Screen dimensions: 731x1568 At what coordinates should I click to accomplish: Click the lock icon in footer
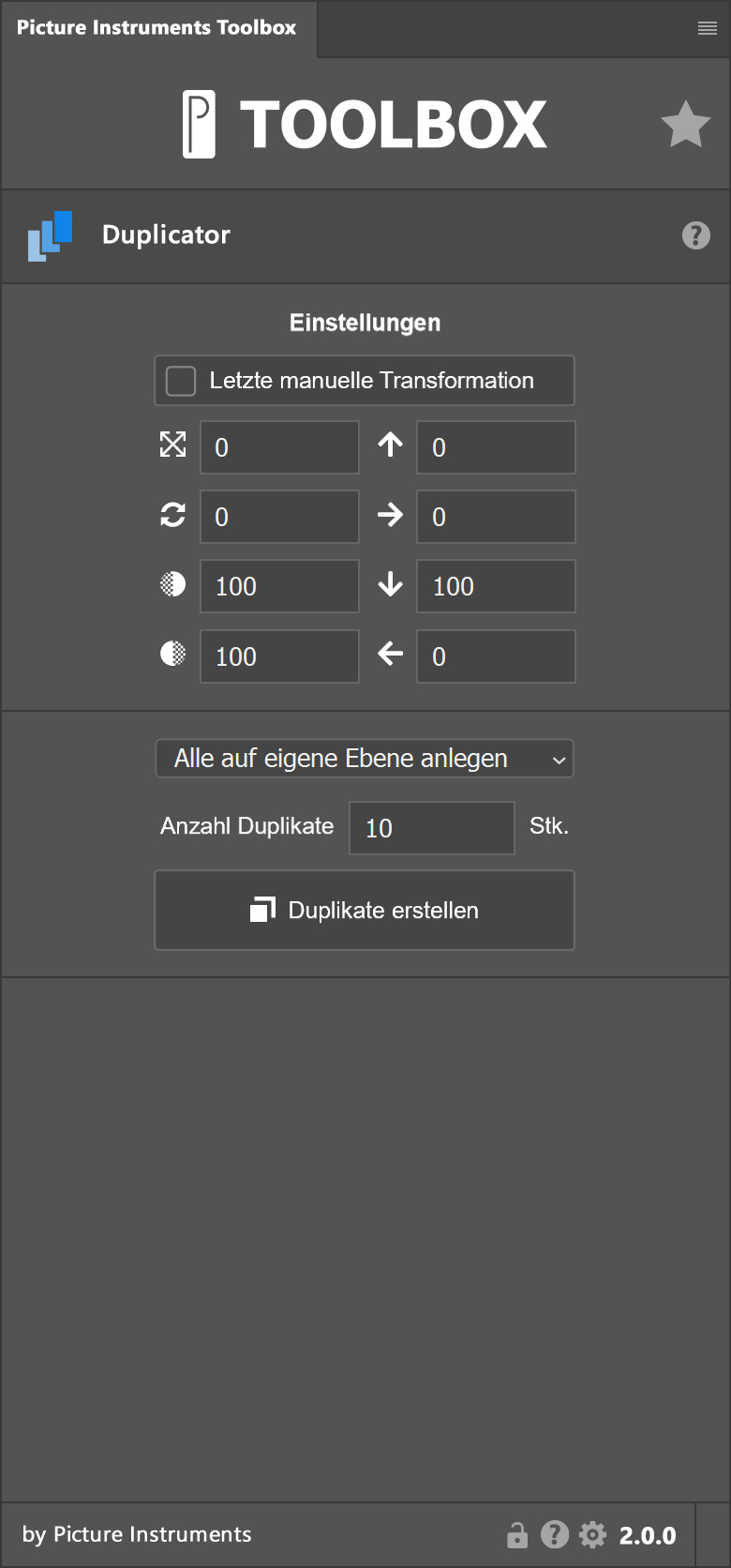(x=516, y=1535)
